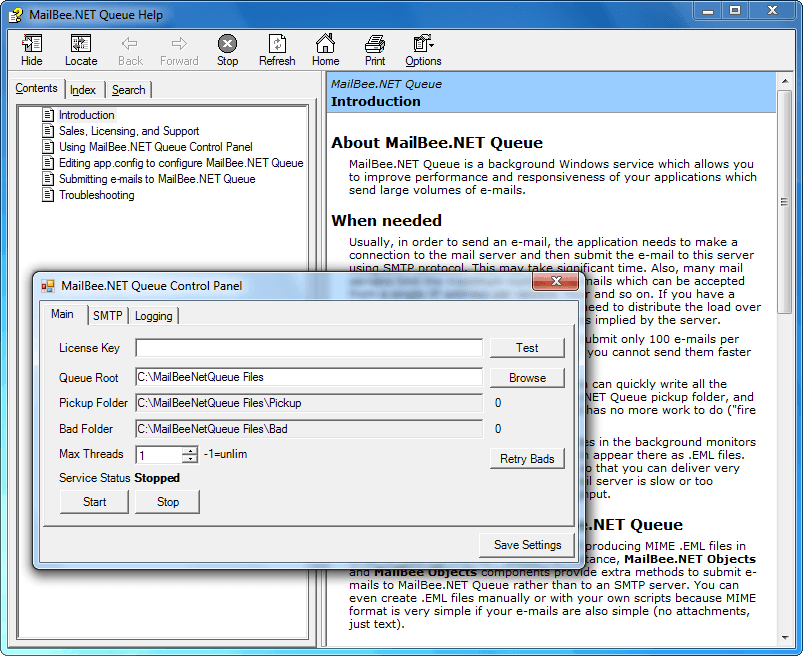Click the Hide toolbar icon
The width and height of the screenshot is (803, 656).
pyautogui.click(x=32, y=50)
